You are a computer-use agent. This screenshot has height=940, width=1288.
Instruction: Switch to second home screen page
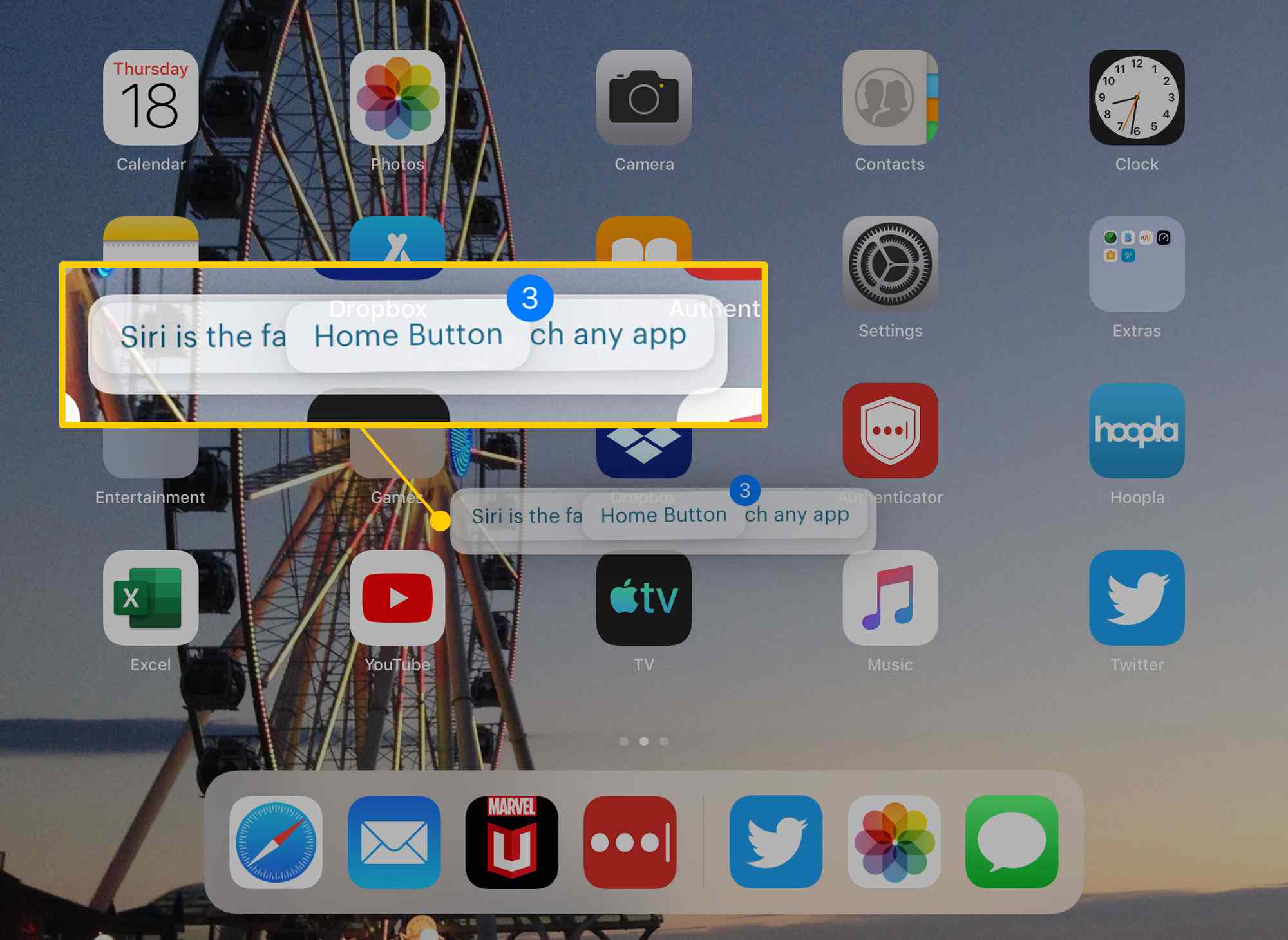point(643,740)
